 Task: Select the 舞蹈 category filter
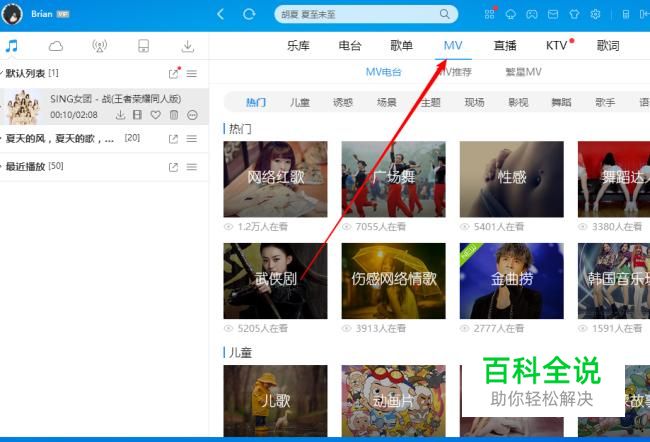coord(561,102)
